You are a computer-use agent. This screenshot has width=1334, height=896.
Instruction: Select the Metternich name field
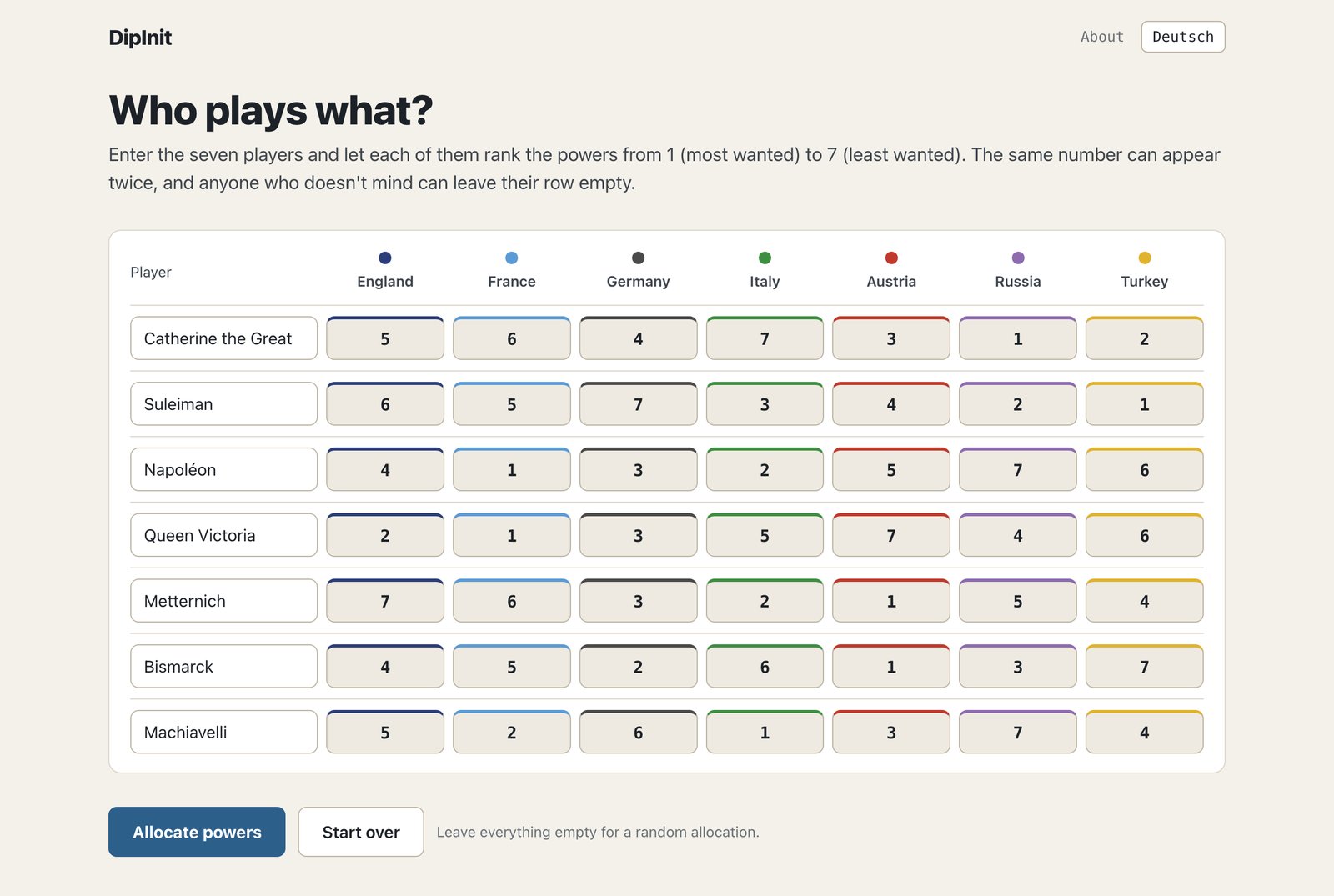tap(224, 601)
